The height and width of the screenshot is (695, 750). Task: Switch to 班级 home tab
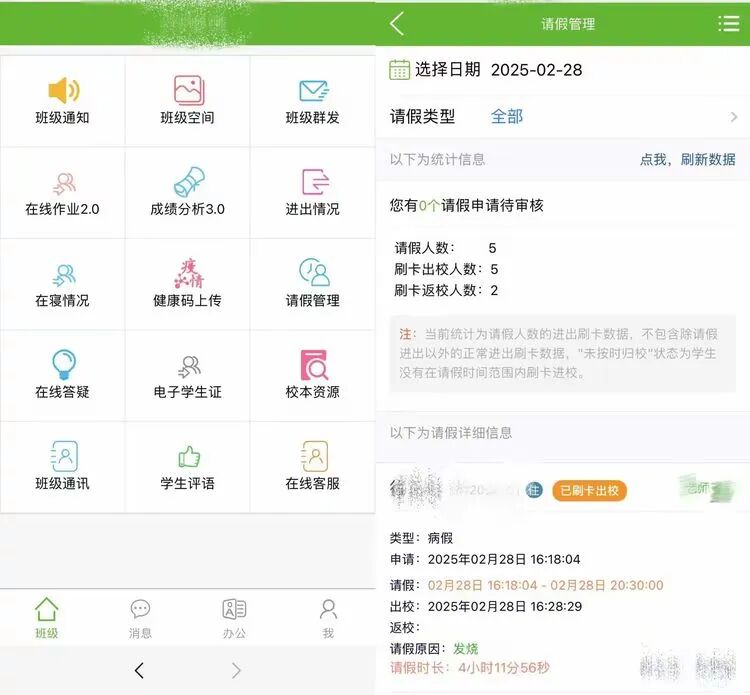(46, 618)
